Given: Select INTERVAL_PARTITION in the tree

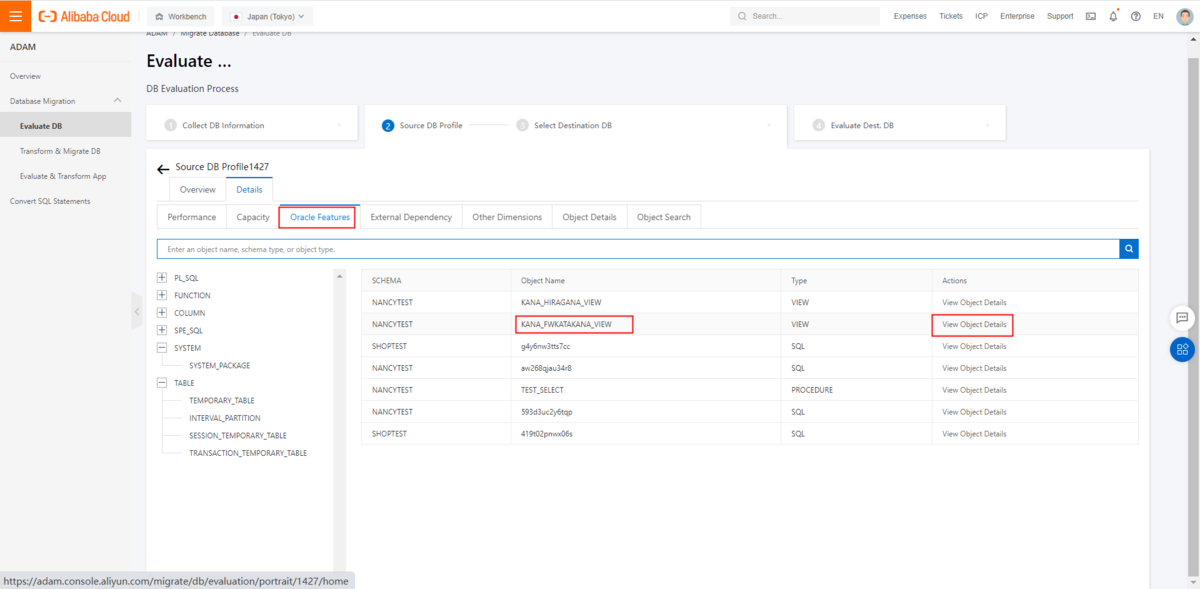Looking at the screenshot, I should coord(224,418).
